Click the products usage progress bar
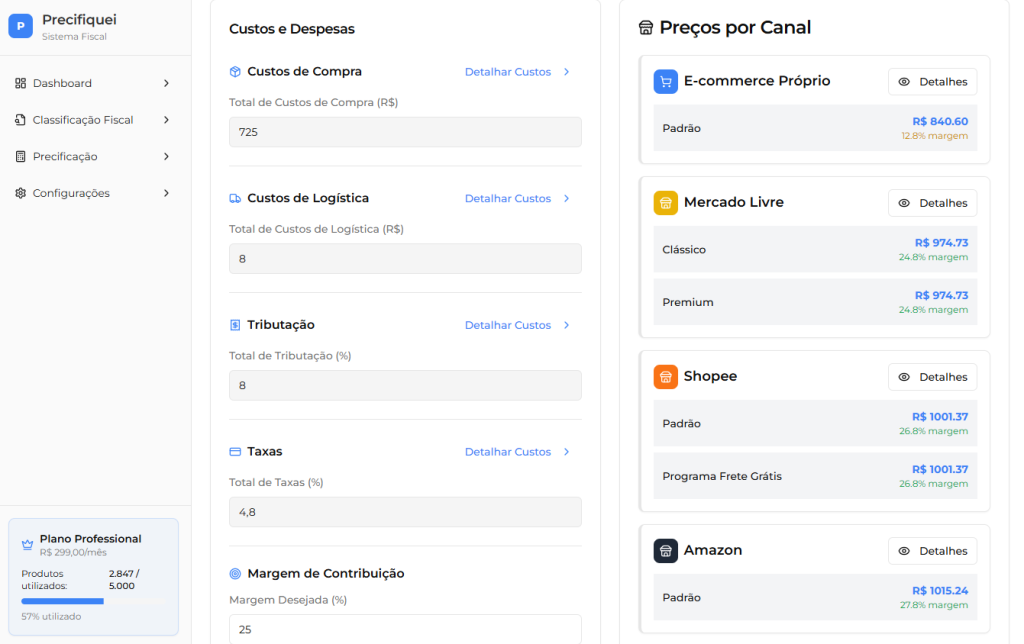Viewport: 1024px width, 644px height. [x=93, y=601]
